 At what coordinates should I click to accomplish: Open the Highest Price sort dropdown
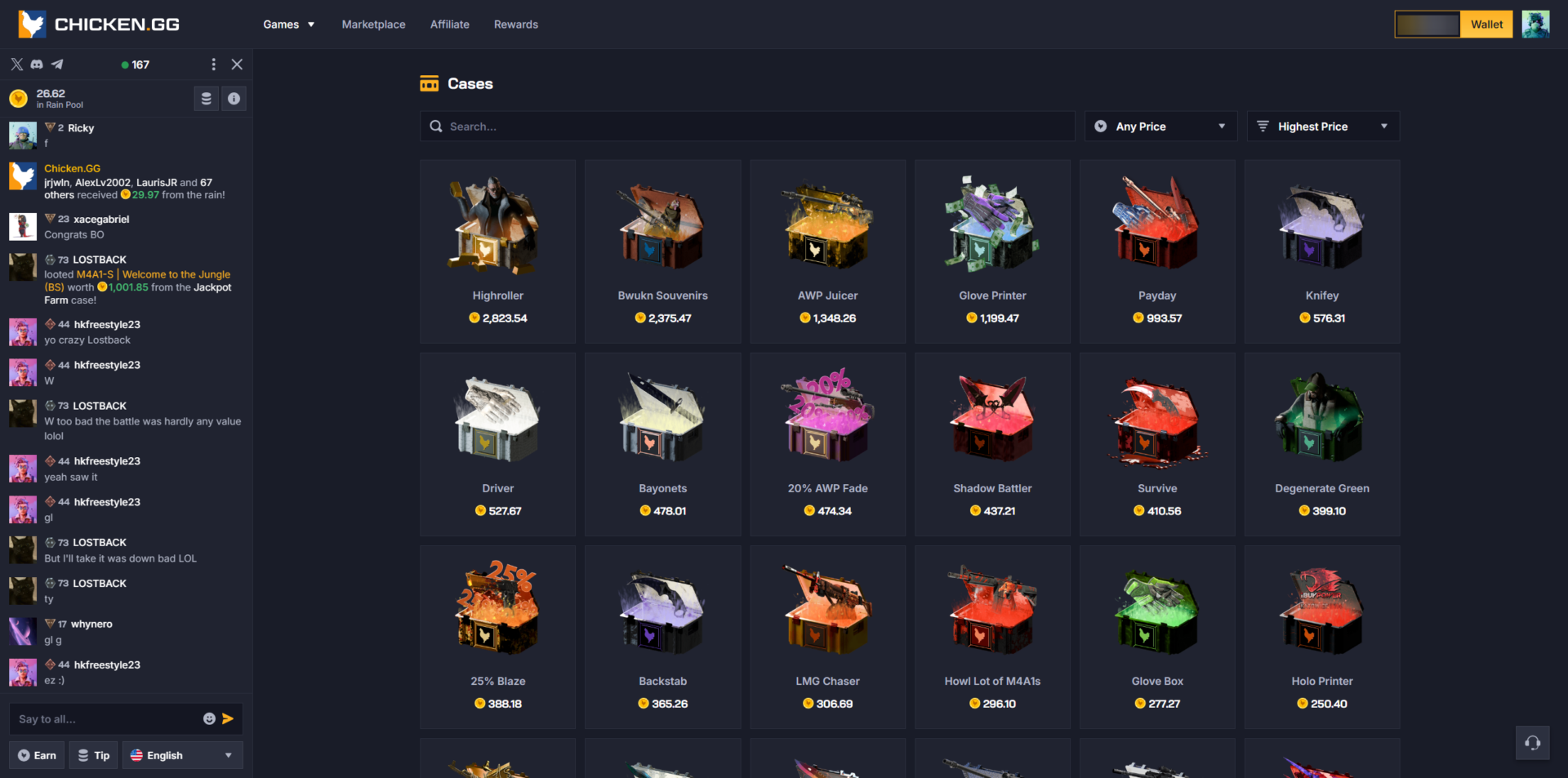1323,127
